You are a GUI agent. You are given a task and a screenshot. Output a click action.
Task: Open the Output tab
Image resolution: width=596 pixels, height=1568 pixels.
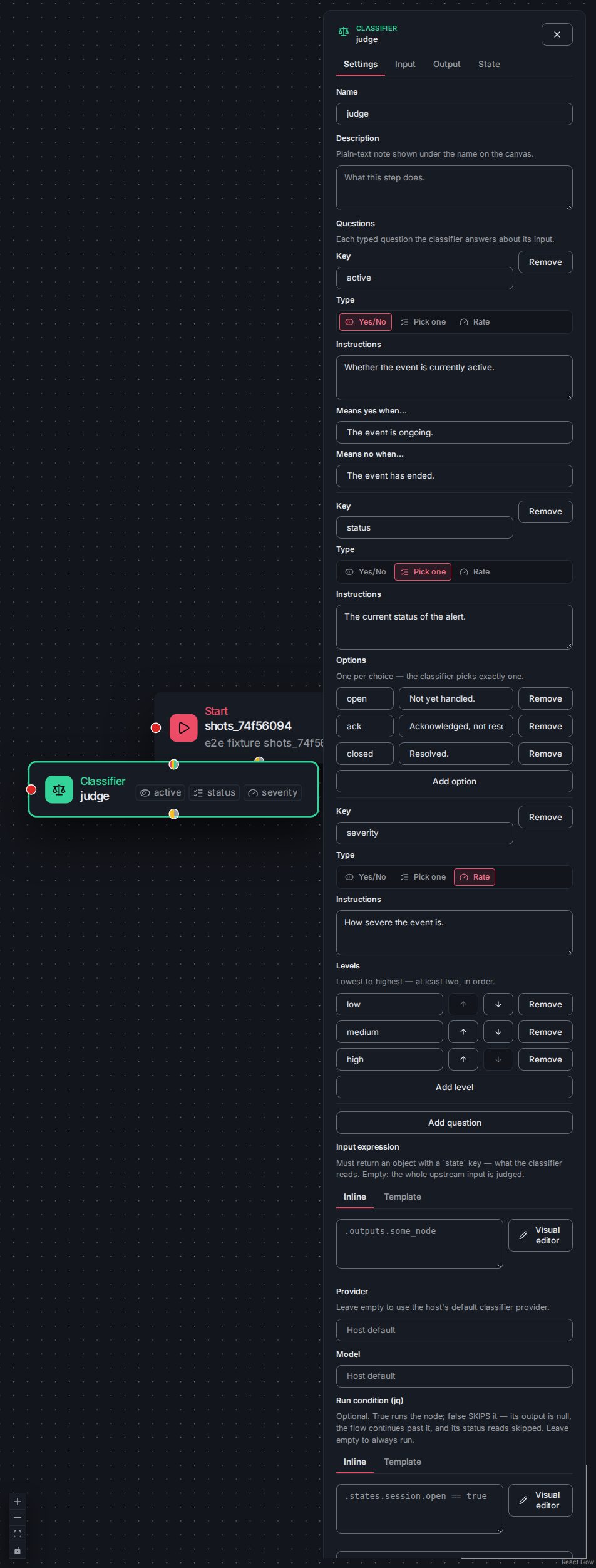point(447,64)
